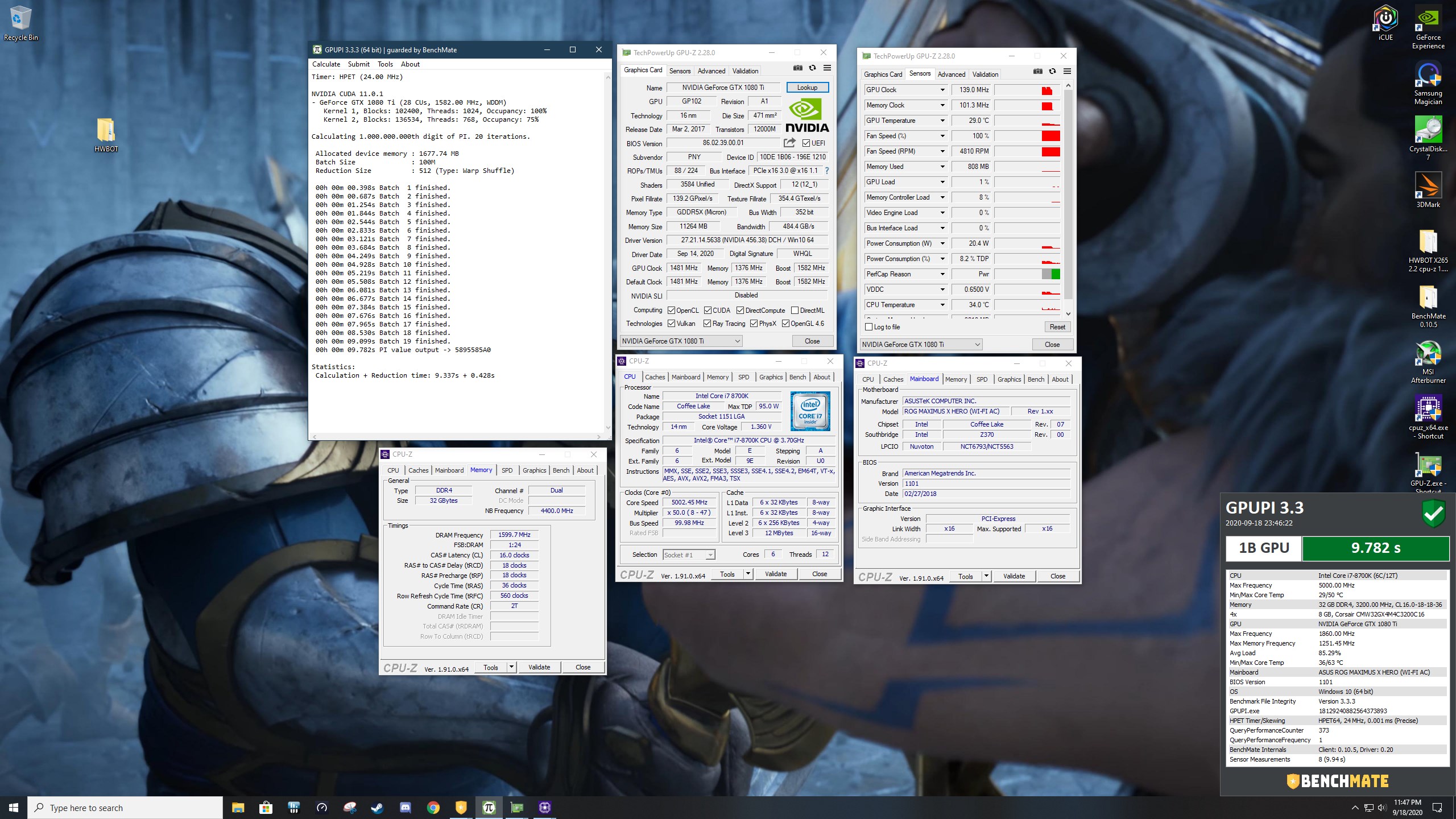This screenshot has height=819, width=1456.
Task: Open hamburger menu in GPU-Z Graphics Card window
Action: pos(827,68)
